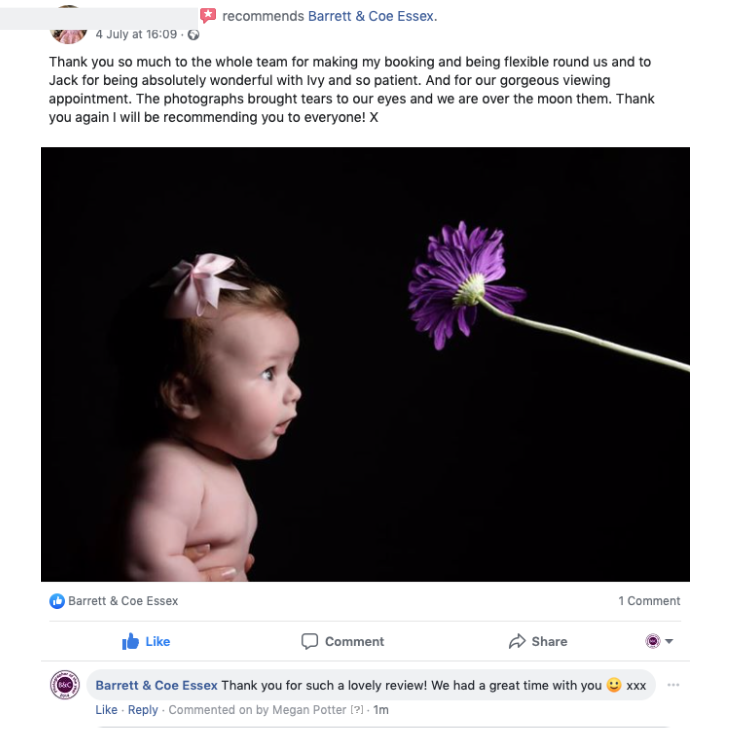Click the Barrett & Coe commenter avatar
The width and height of the screenshot is (734, 731).
[65, 685]
